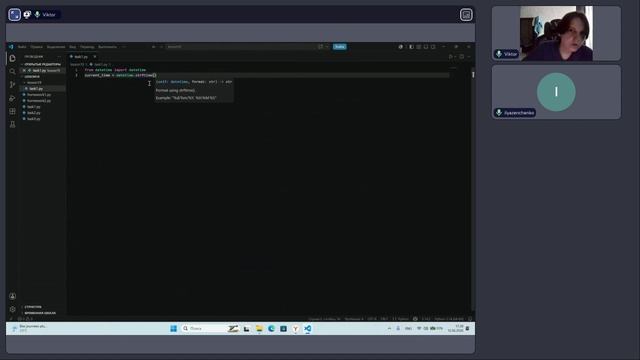The height and width of the screenshot is (360, 640).
Task: Exit fullscreen icon in meeting toolbar
Action: point(15,15)
